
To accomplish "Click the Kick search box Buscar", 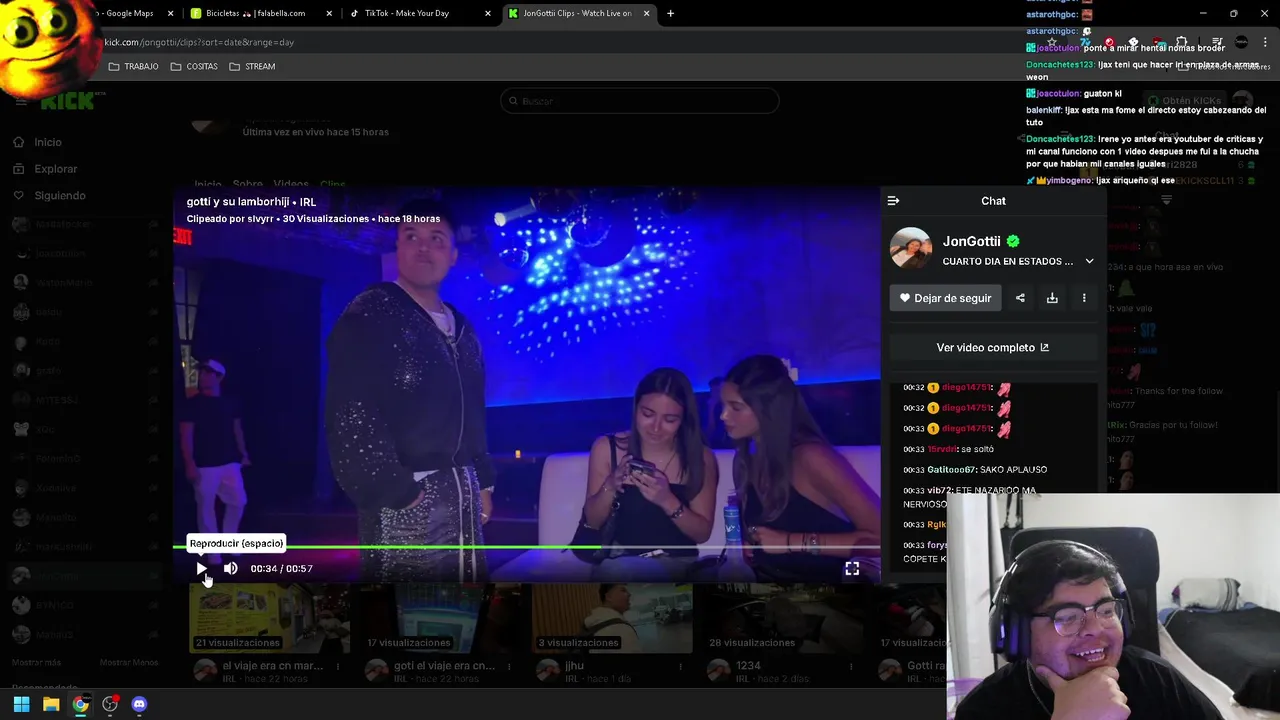I will click(639, 101).
